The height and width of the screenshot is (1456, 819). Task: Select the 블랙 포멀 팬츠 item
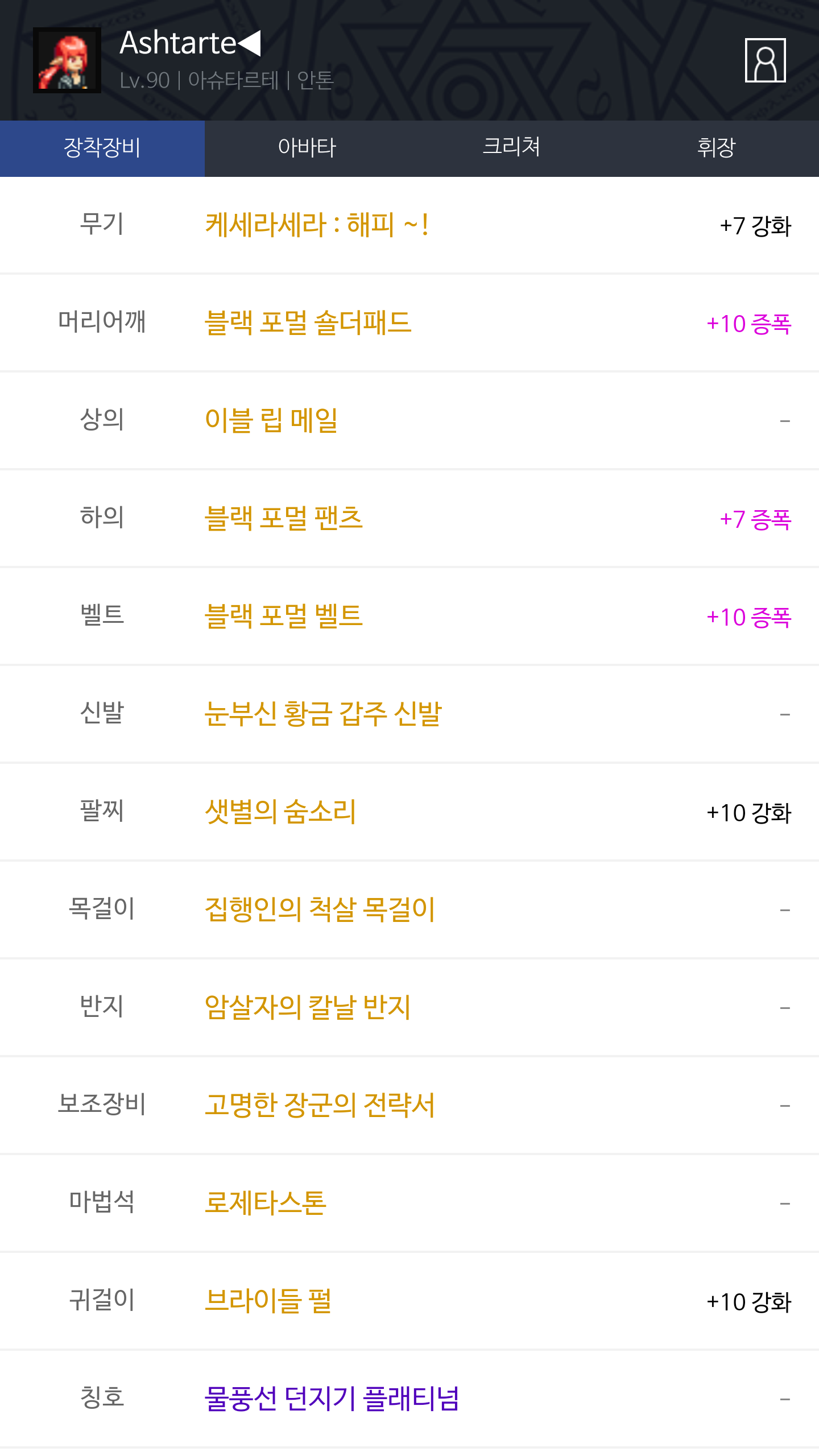pos(283,519)
